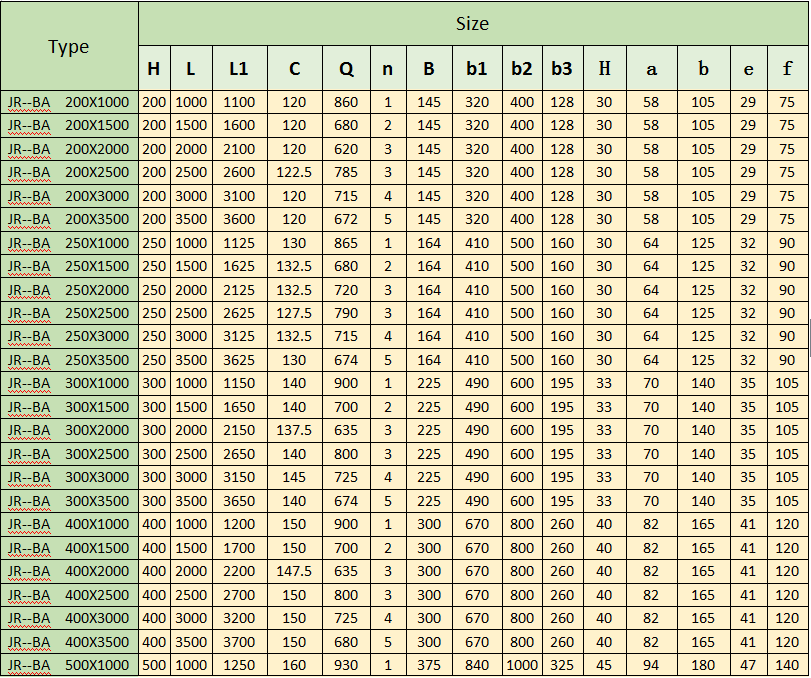The width and height of the screenshot is (811, 678).
Task: Select type cell JR--BA 200X1000
Action: click(69, 102)
